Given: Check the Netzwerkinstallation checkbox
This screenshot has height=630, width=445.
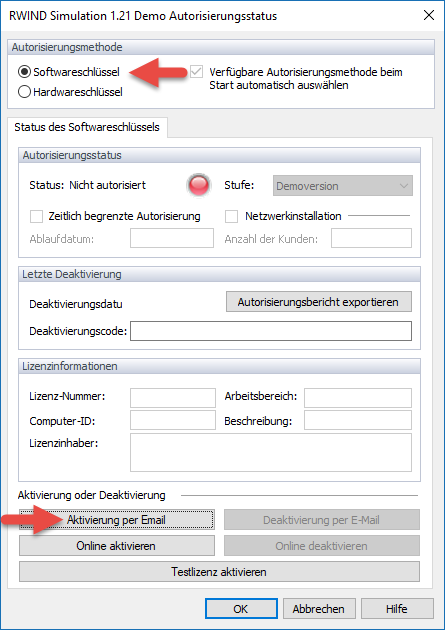Looking at the screenshot, I should pyautogui.click(x=231, y=217).
